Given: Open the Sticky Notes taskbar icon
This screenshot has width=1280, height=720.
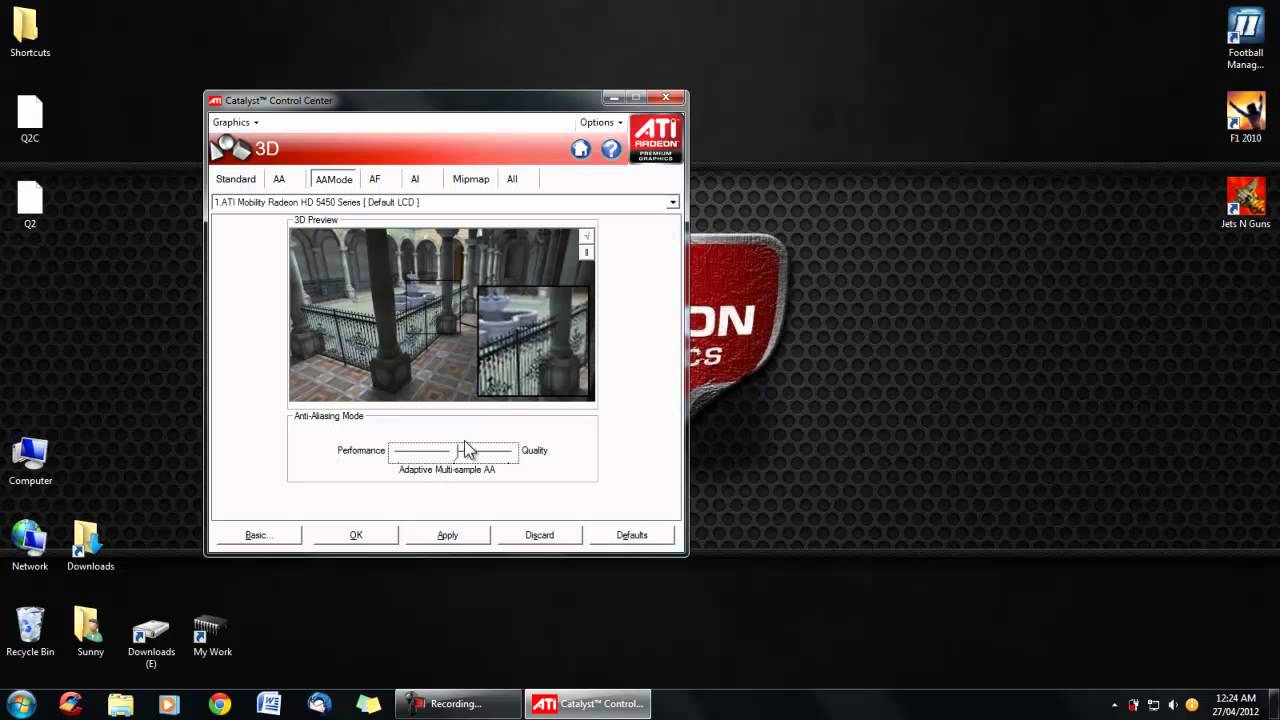Looking at the screenshot, I should point(369,704).
